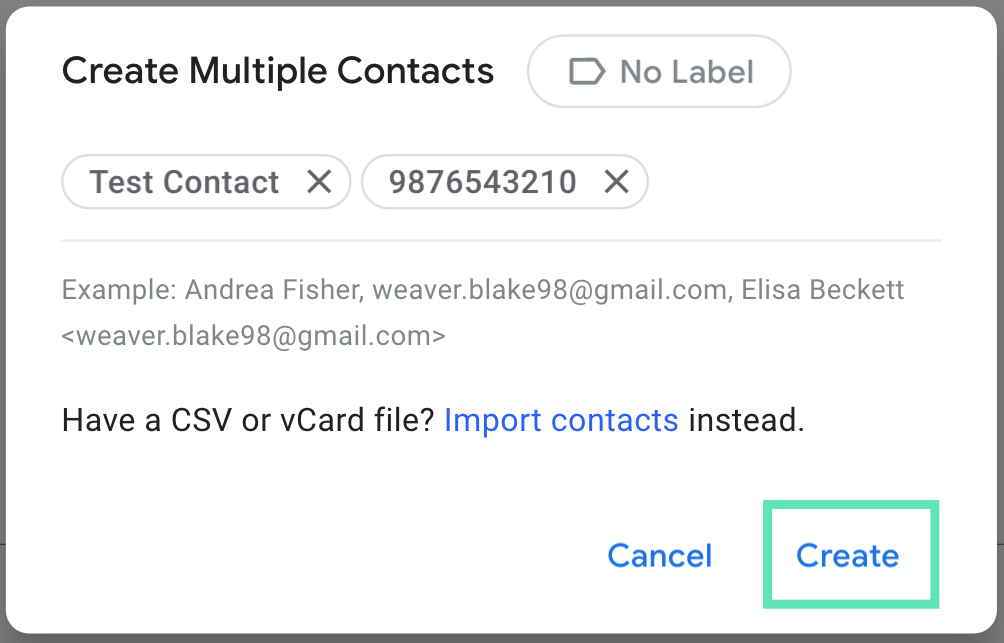Open the No Label selector
The image size is (1004, 643).
point(659,72)
